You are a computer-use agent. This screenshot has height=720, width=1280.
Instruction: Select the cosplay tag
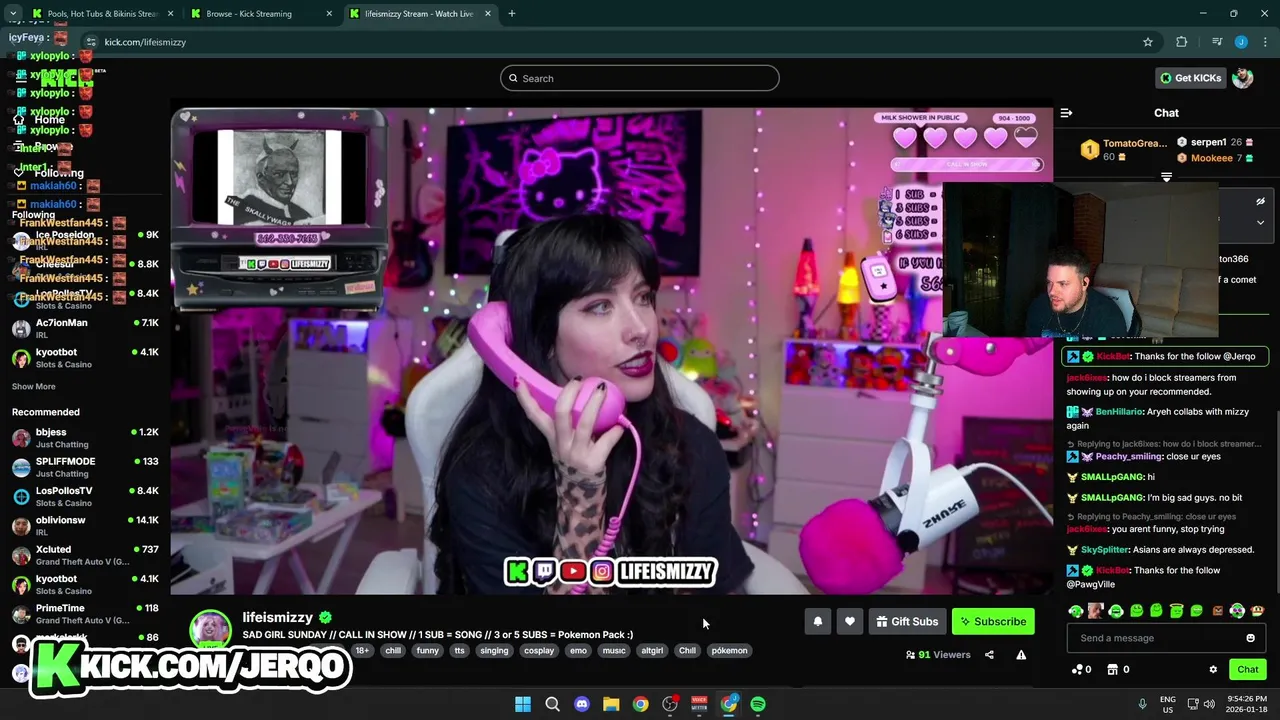click(539, 651)
